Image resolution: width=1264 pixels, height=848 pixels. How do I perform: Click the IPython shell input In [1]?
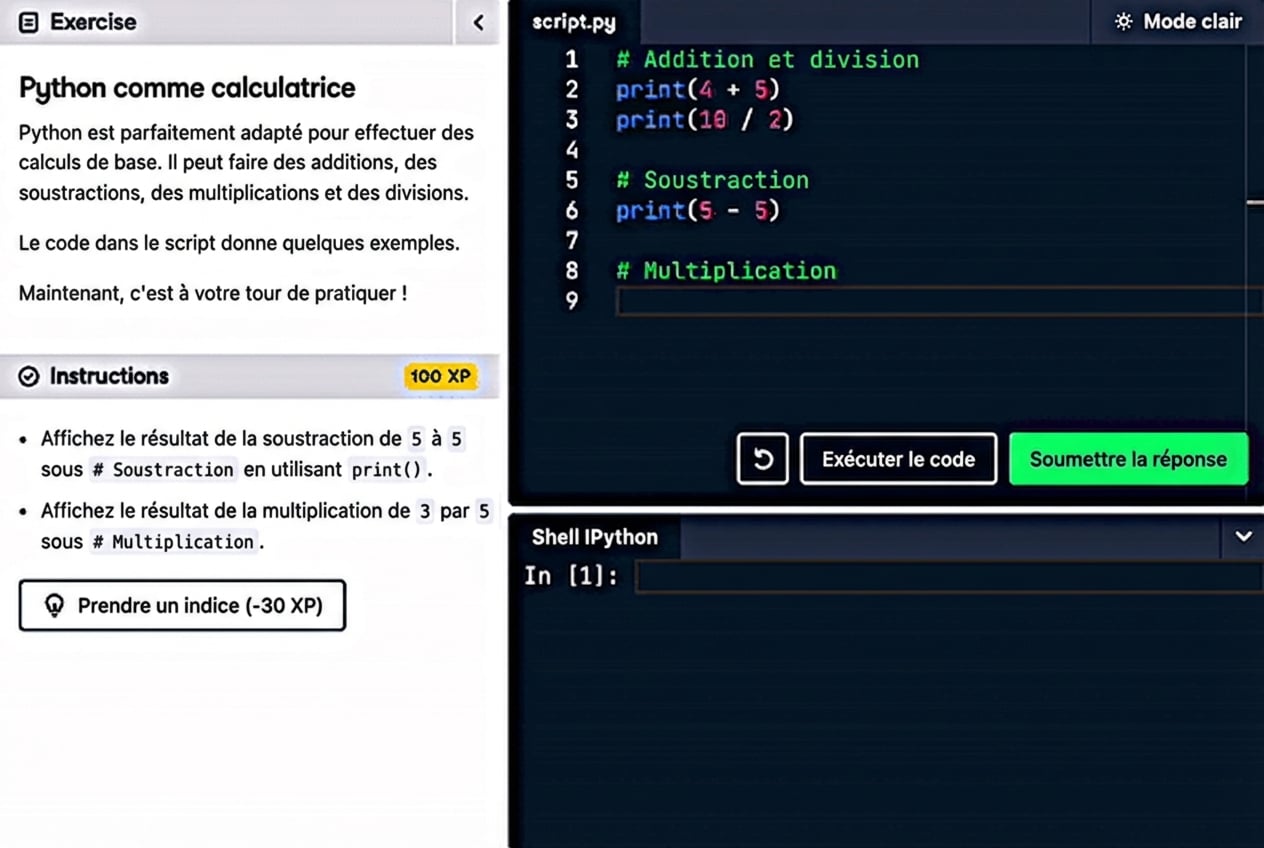(948, 576)
